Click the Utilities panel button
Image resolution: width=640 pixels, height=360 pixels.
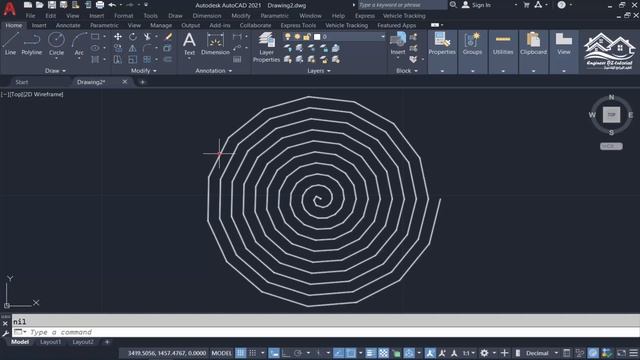(x=503, y=51)
